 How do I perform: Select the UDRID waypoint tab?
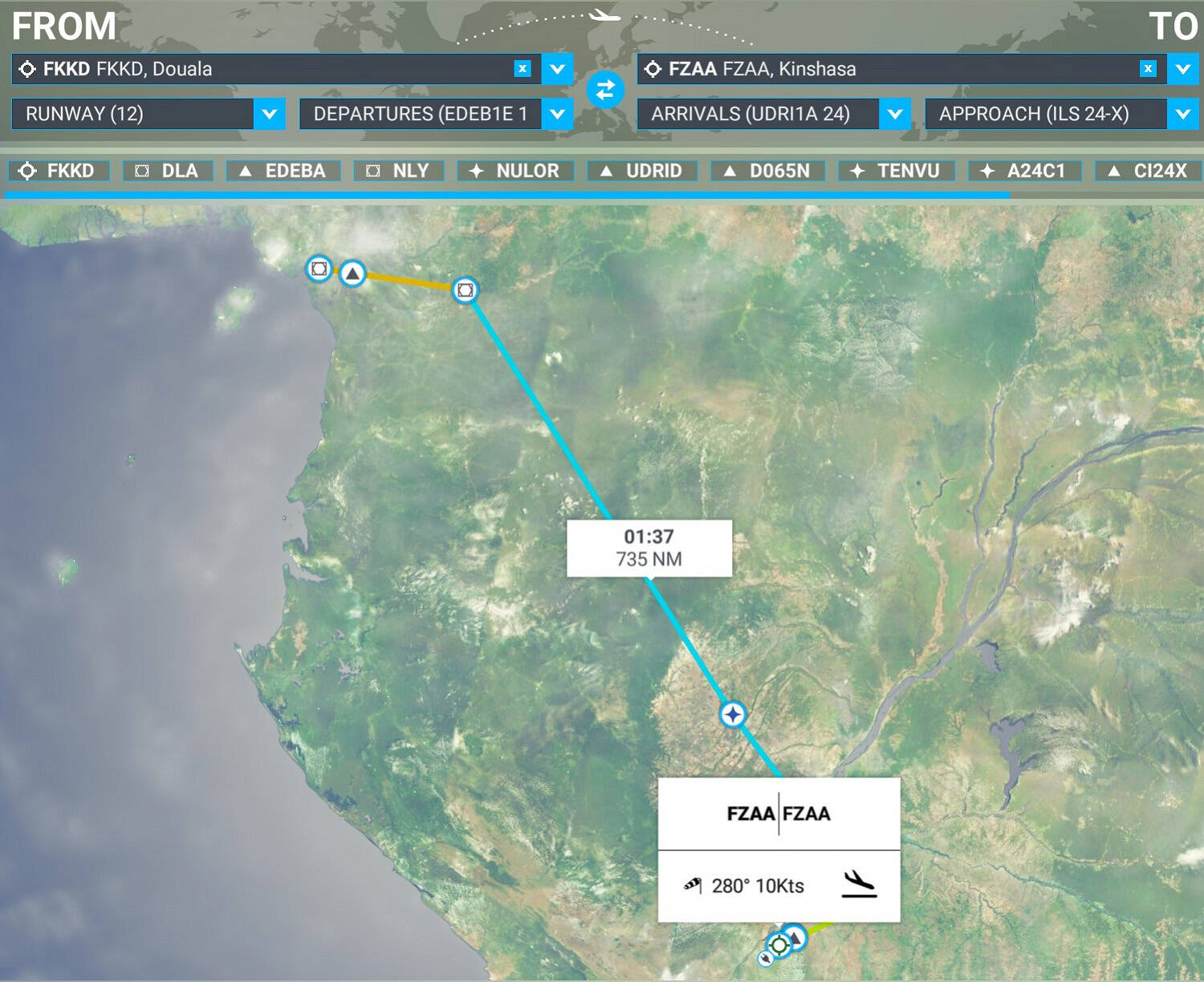pyautogui.click(x=642, y=171)
